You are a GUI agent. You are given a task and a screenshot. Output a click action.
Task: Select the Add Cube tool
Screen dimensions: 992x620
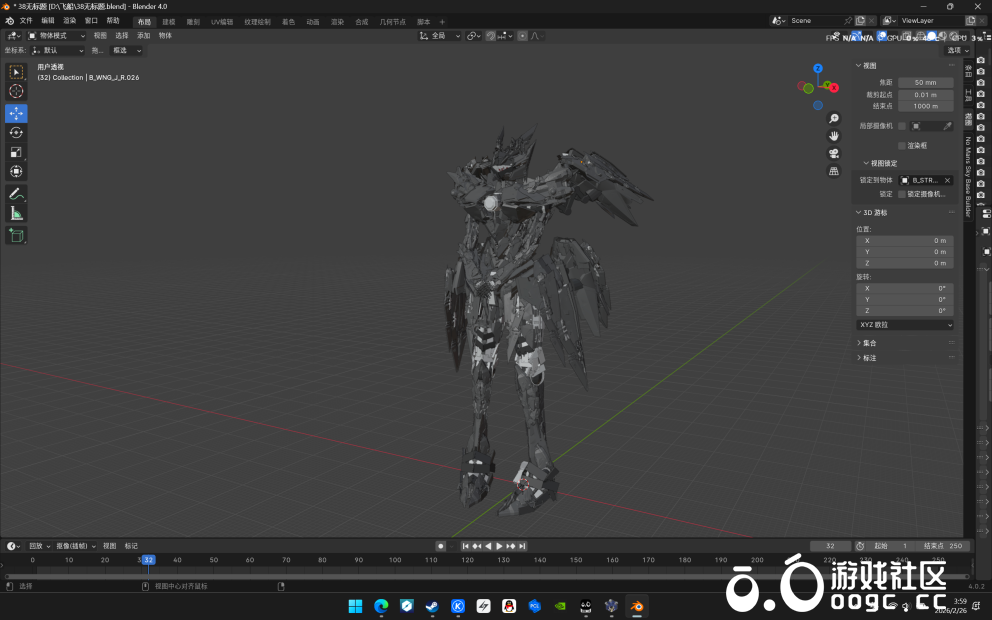point(16,235)
